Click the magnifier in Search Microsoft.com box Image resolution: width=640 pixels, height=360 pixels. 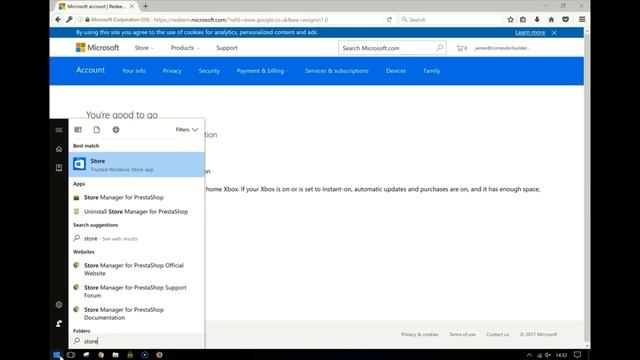pos(440,48)
